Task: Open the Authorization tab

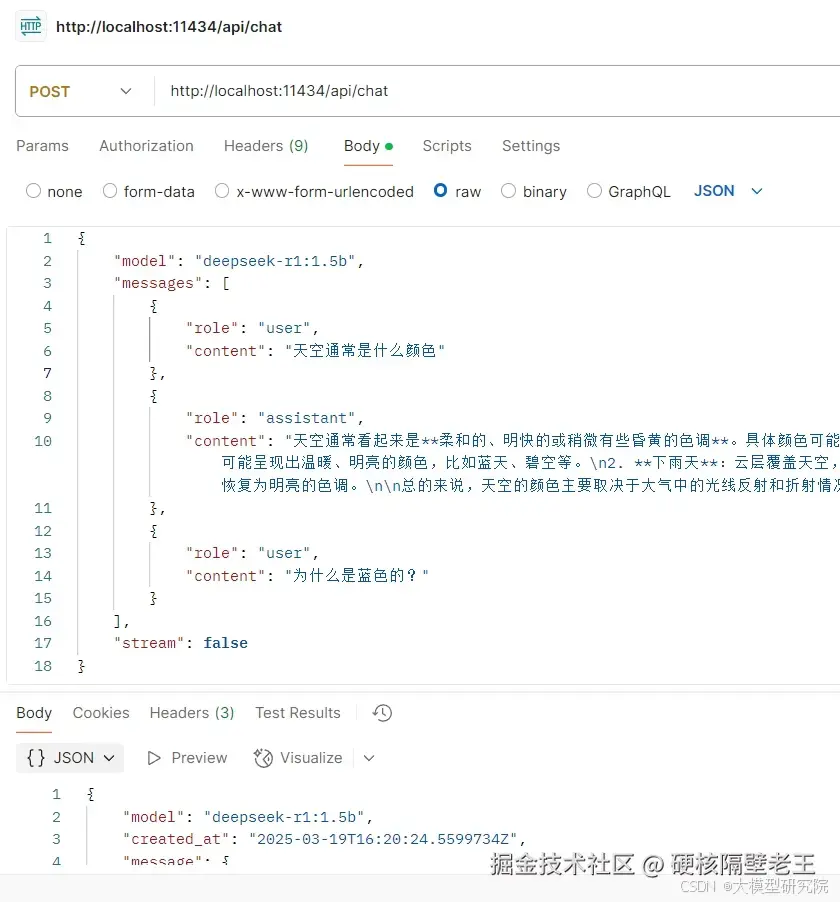Action: click(146, 146)
